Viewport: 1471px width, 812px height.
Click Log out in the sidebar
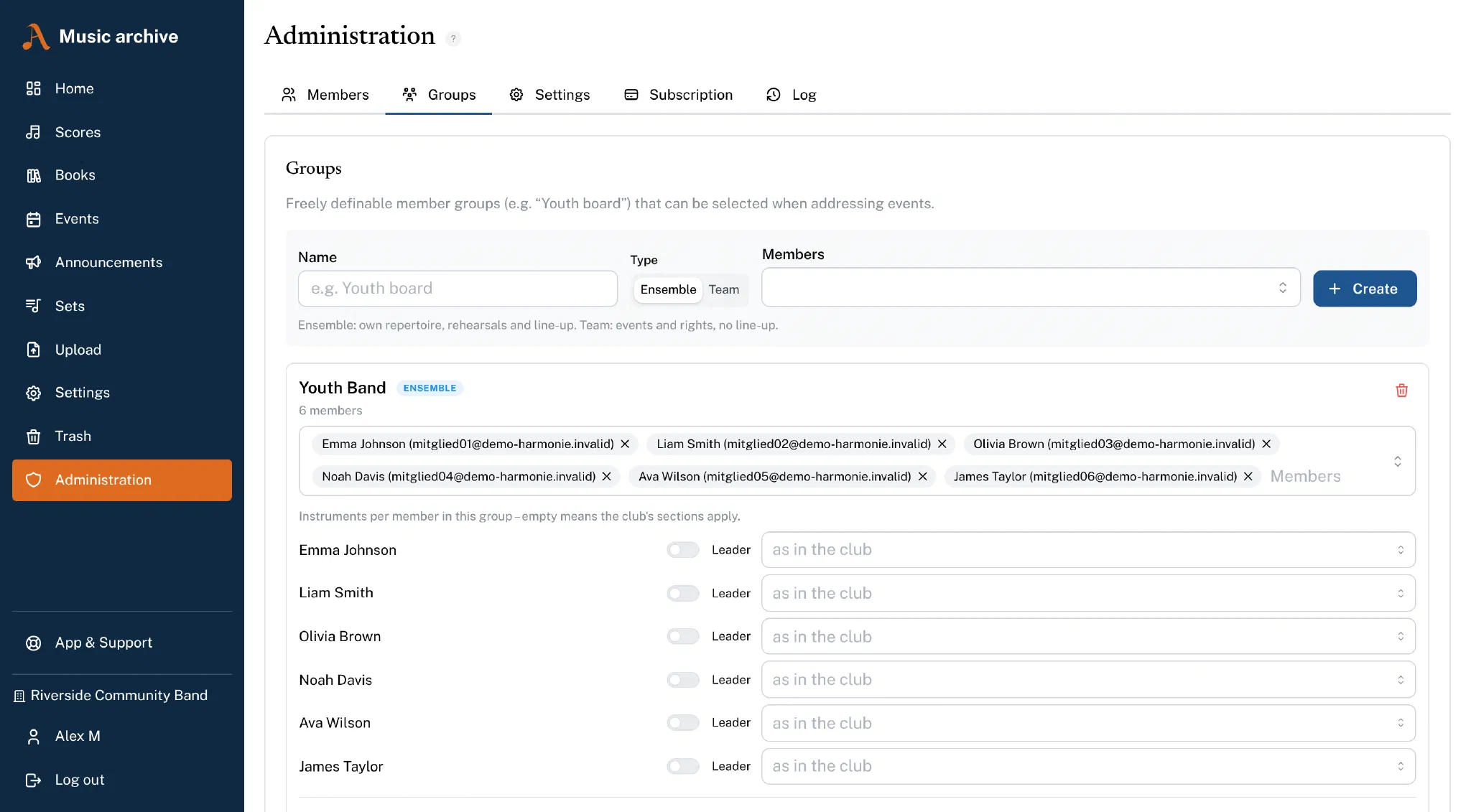click(x=122, y=780)
